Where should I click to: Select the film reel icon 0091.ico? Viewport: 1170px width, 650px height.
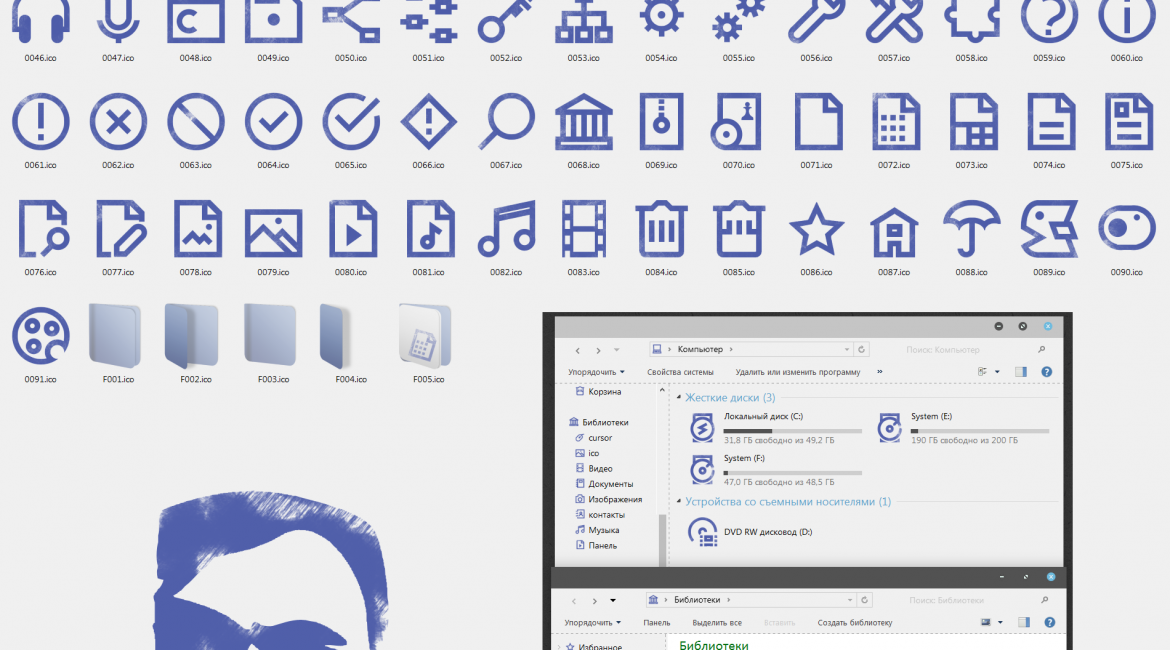pos(40,336)
